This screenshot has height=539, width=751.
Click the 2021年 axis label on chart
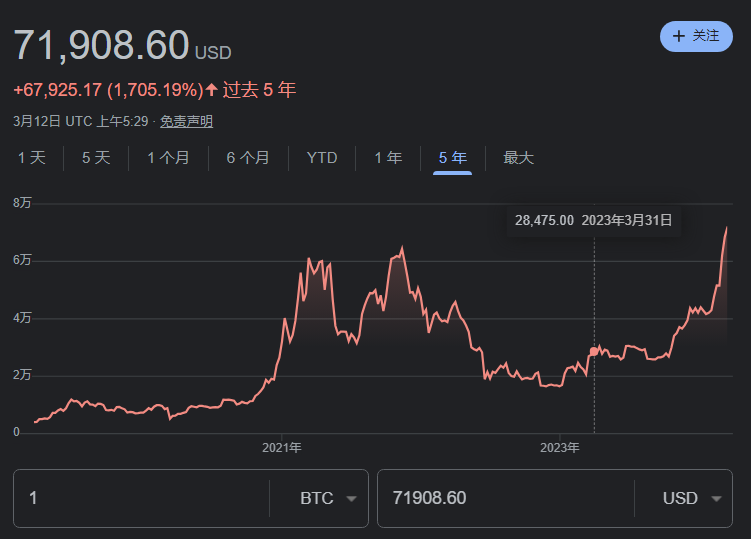tap(282, 447)
